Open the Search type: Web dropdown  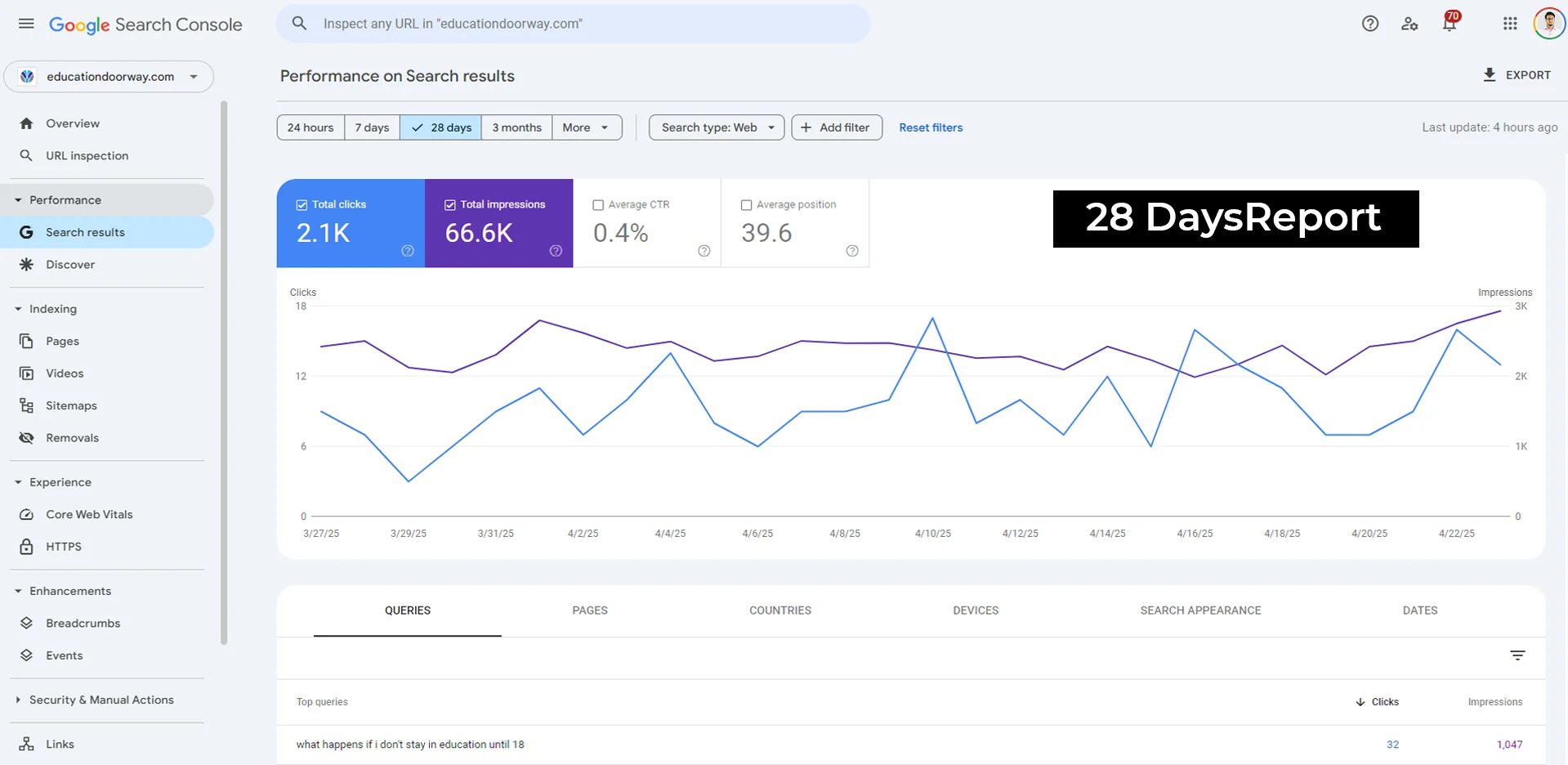(x=717, y=127)
